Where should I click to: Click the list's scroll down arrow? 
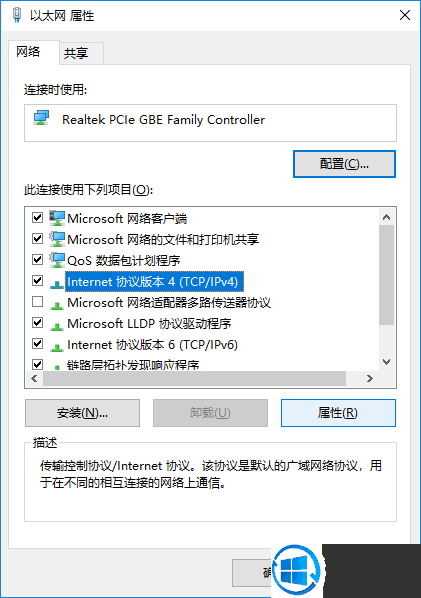click(x=386, y=362)
